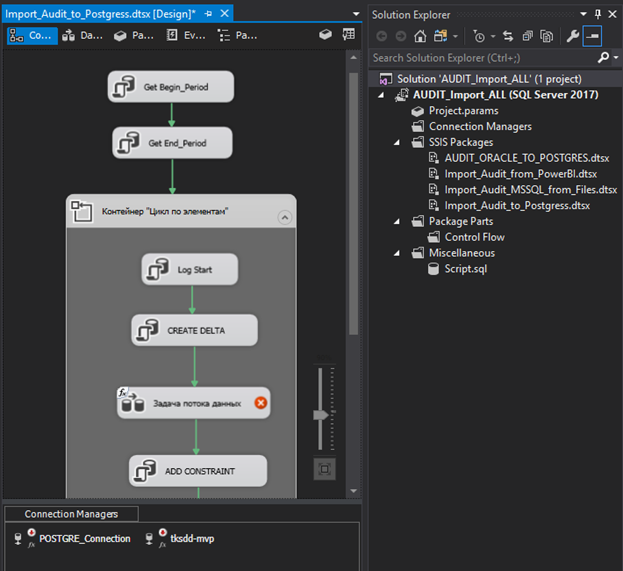The width and height of the screenshot is (623, 571).
Task: Click the Solution Explorer Back button
Action: tap(382, 37)
